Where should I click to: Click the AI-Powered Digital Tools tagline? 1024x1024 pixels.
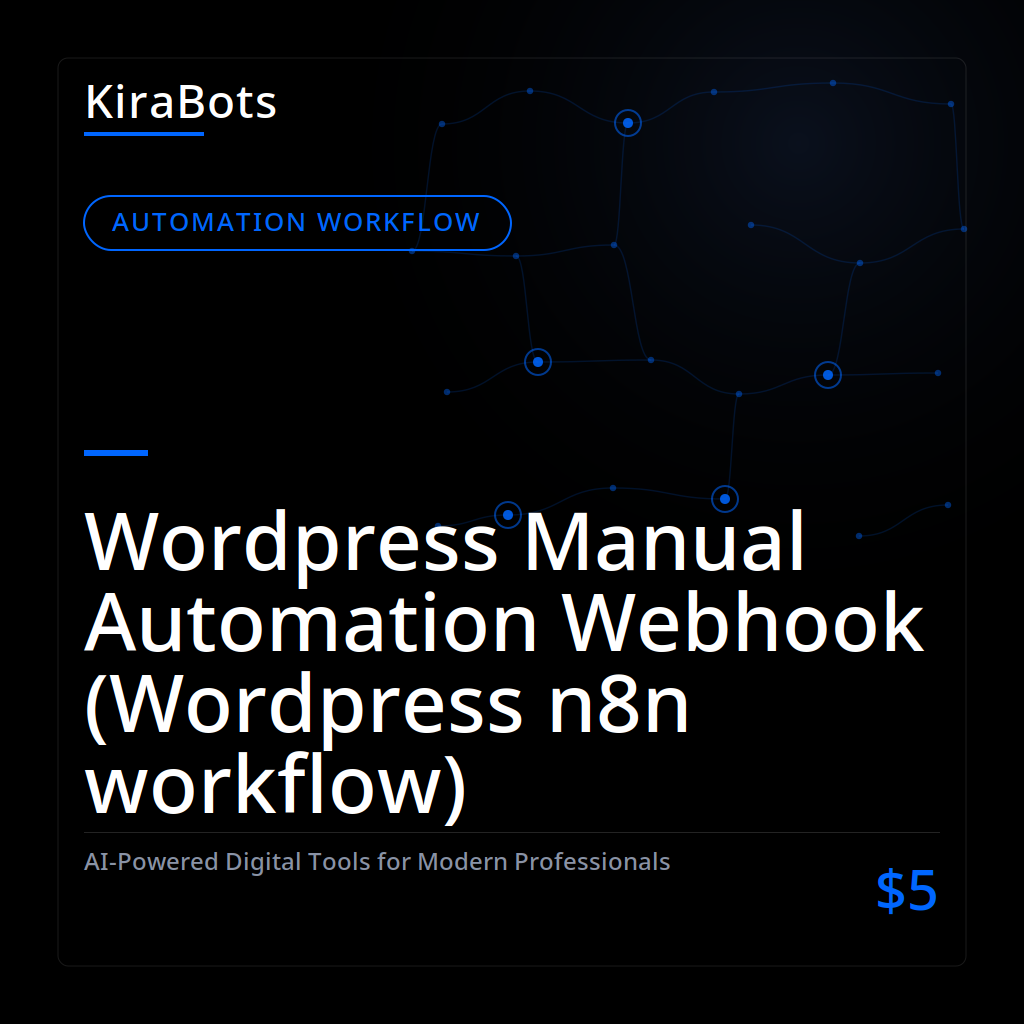click(377, 862)
